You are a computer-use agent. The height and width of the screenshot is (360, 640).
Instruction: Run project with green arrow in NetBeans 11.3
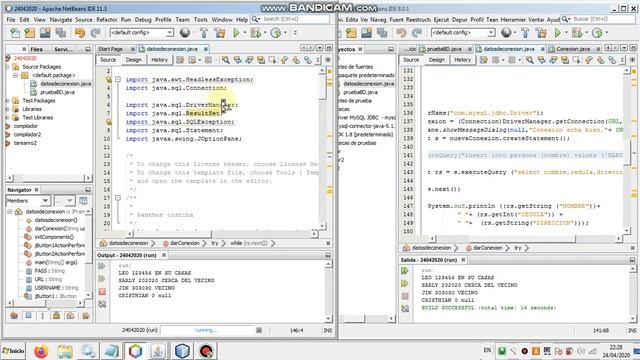tap(236, 33)
